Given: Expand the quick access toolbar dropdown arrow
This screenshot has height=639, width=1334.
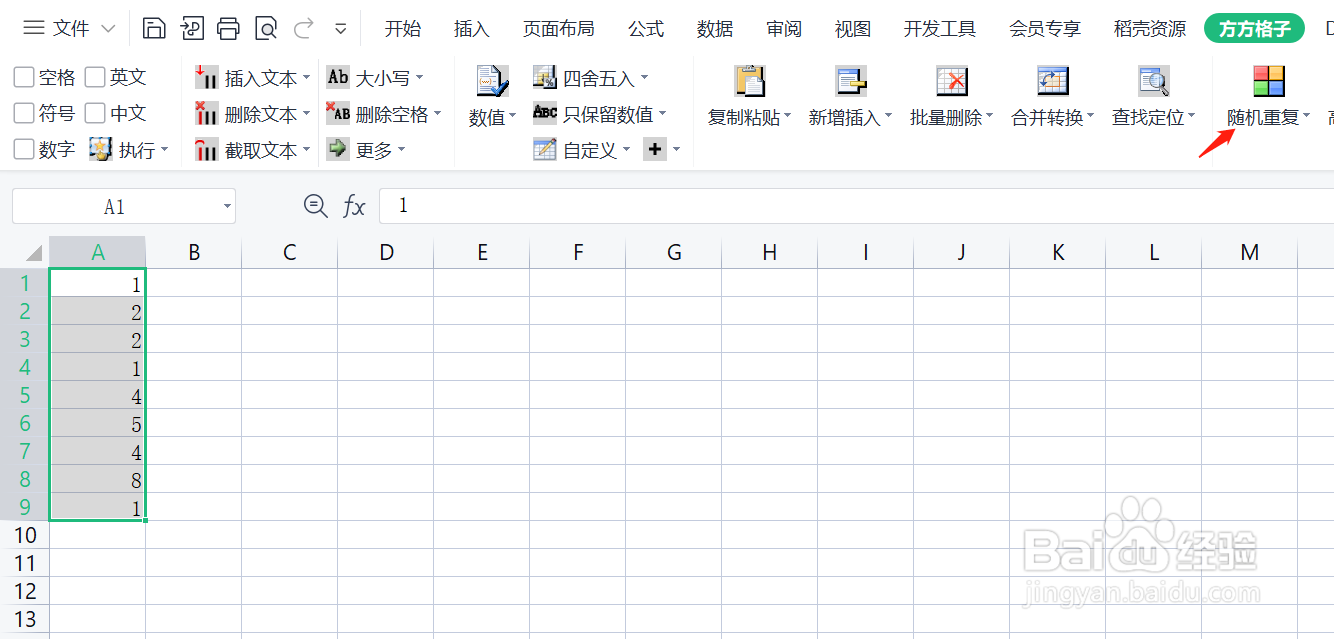Looking at the screenshot, I should point(341,28).
